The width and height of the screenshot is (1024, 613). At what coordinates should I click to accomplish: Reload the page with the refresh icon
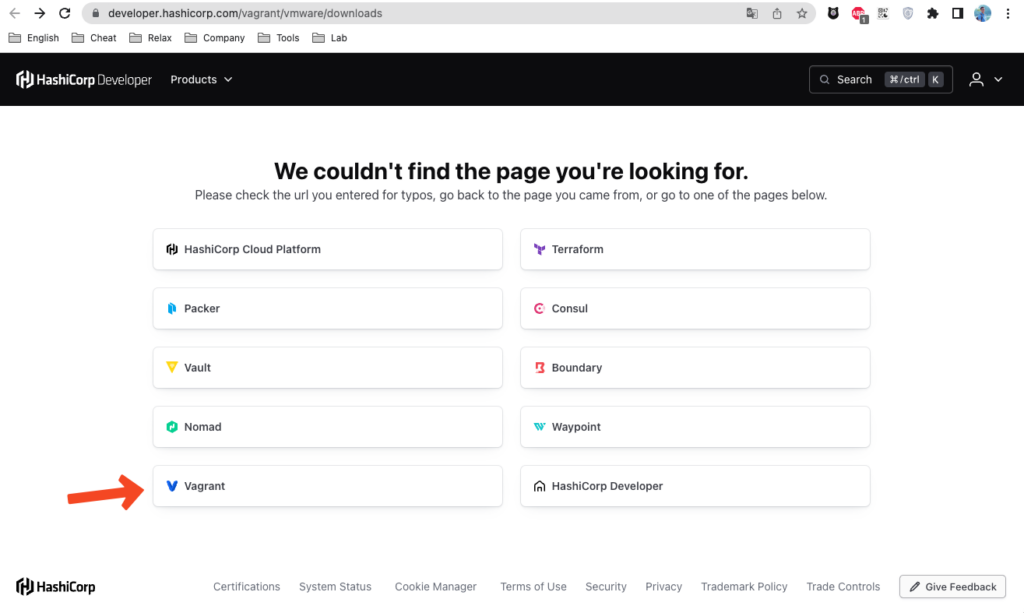pos(65,13)
